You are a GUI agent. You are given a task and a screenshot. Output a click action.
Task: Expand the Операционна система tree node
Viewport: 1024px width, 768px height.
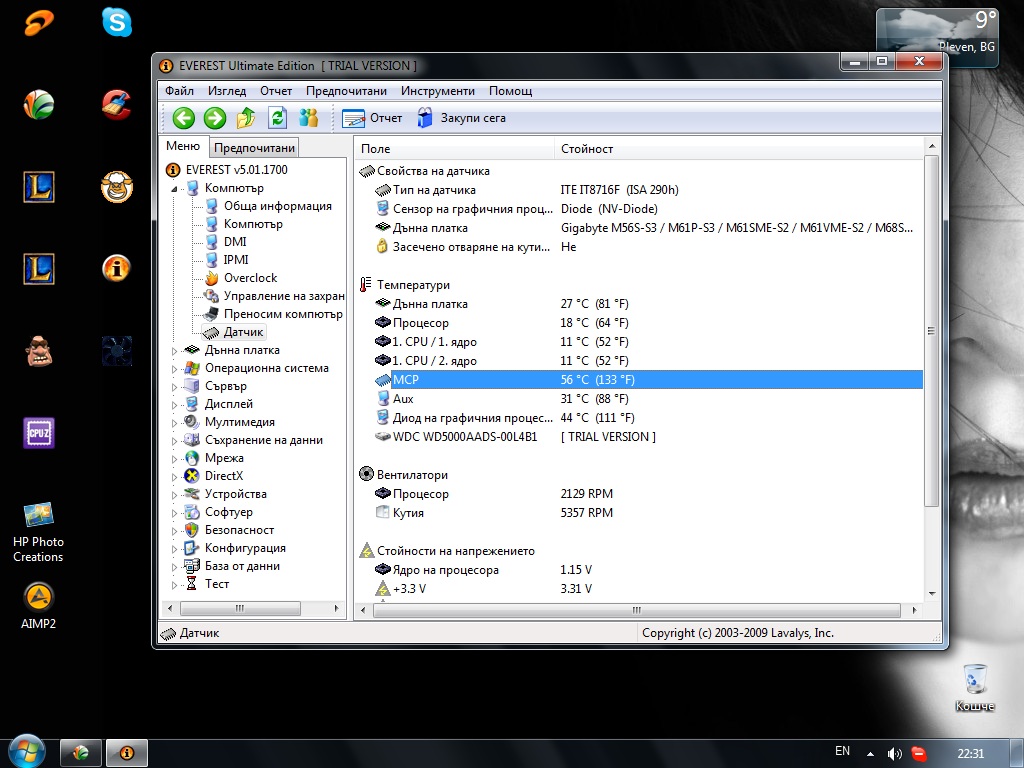pos(174,369)
